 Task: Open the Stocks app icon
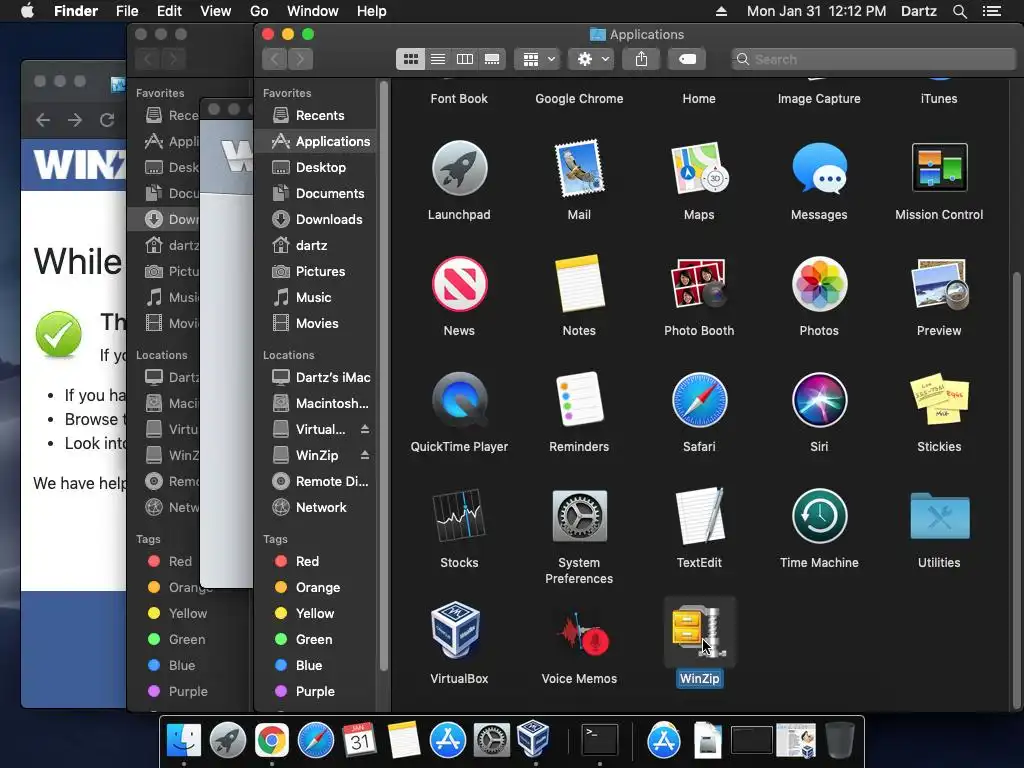click(459, 516)
